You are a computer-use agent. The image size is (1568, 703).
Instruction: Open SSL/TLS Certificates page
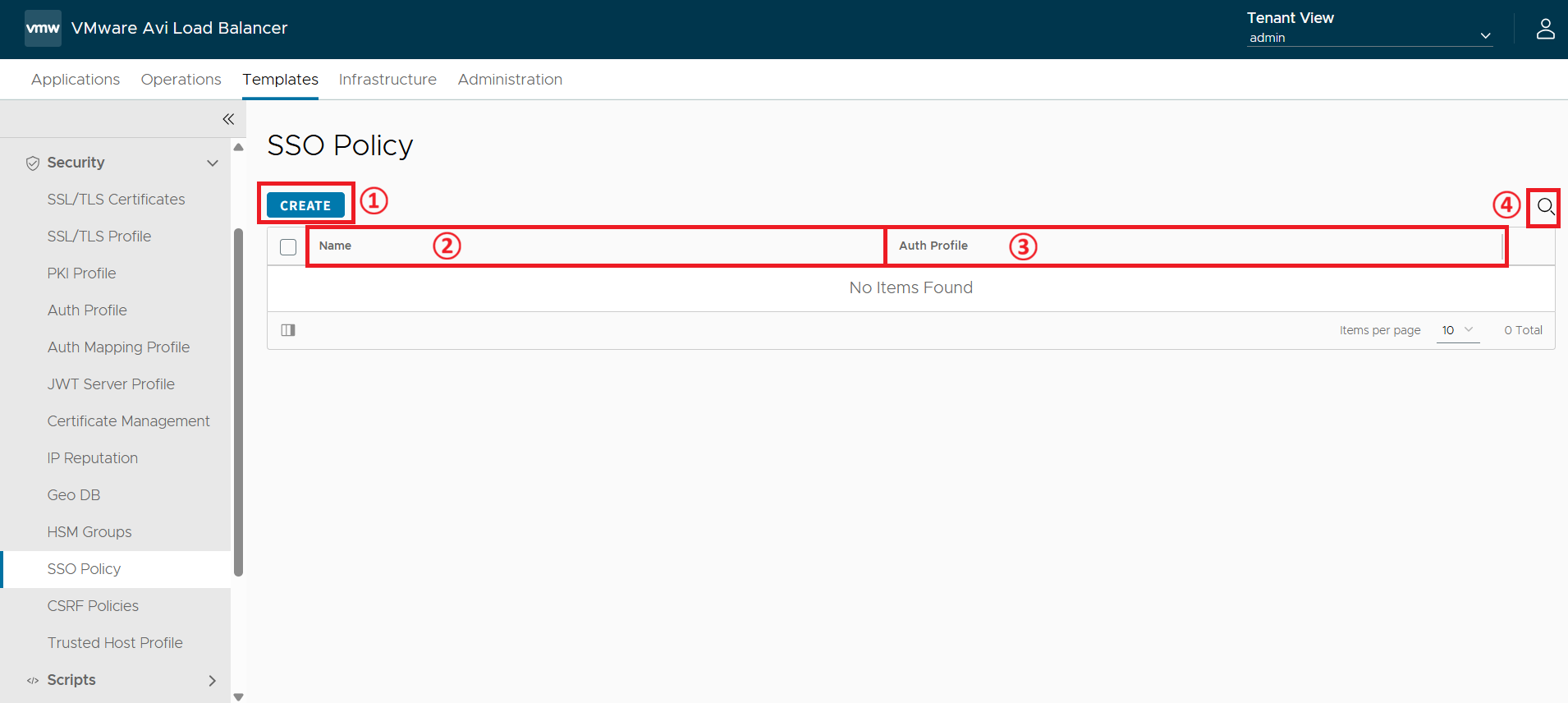click(x=117, y=200)
